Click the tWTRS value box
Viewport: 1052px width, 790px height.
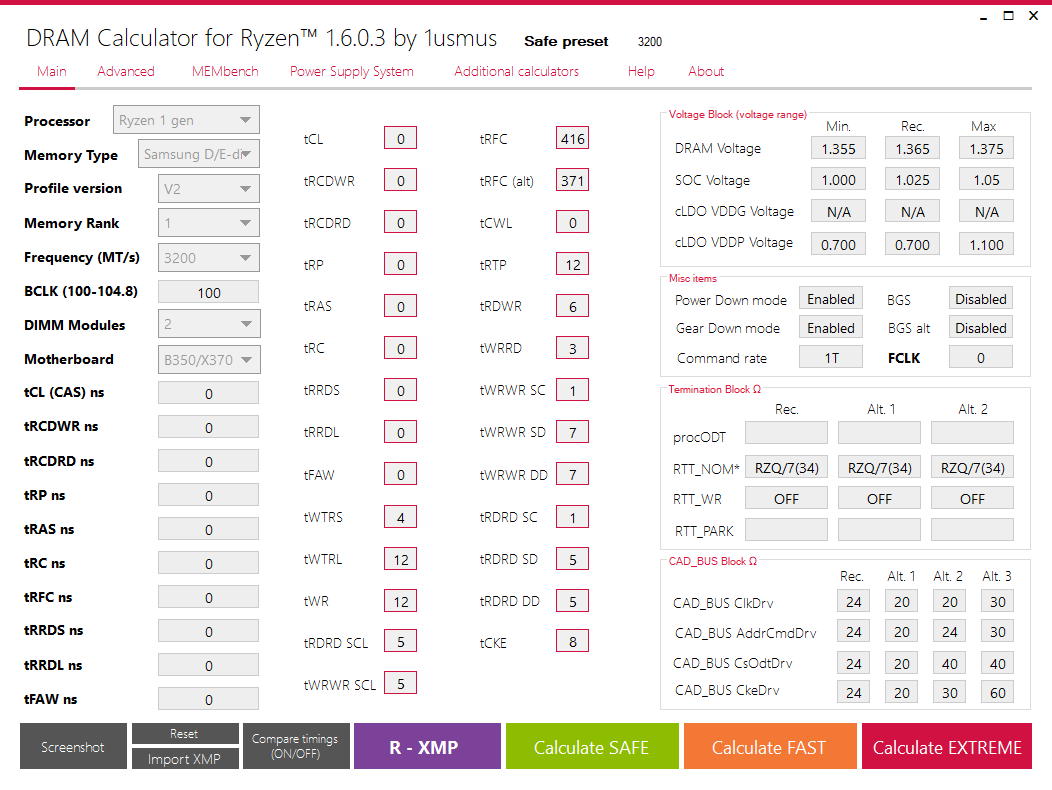pyautogui.click(x=401, y=517)
